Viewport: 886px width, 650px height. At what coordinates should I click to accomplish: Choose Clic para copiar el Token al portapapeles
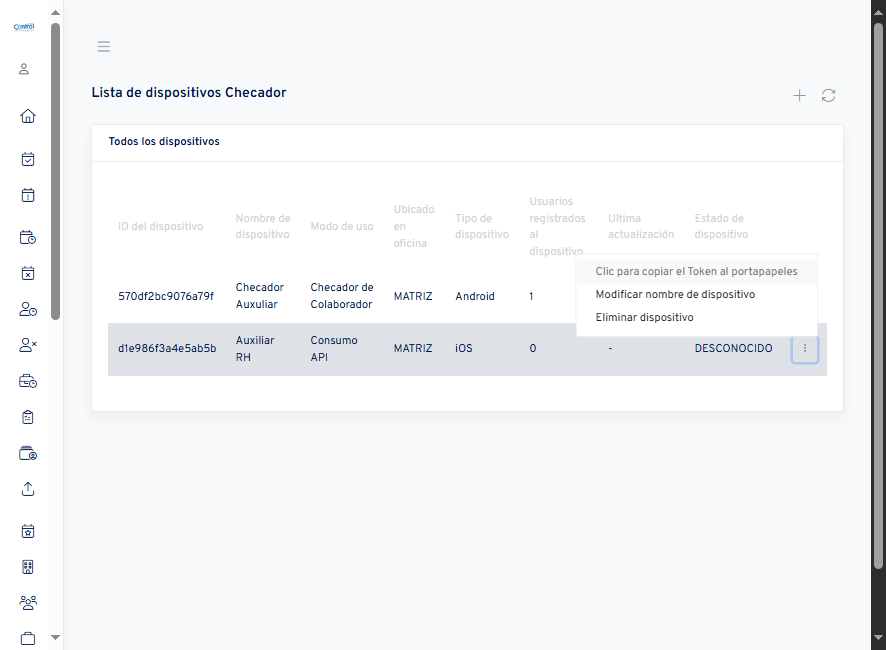[x=696, y=271]
